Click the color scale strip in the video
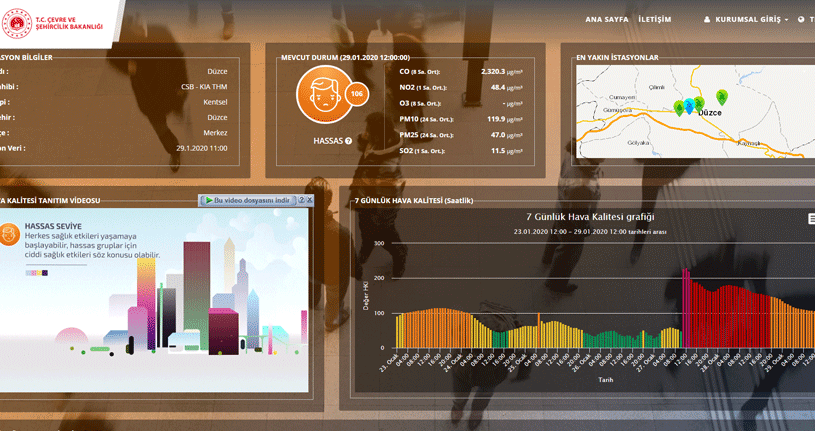Image resolution: width=815 pixels, height=431 pixels. click(x=37, y=273)
